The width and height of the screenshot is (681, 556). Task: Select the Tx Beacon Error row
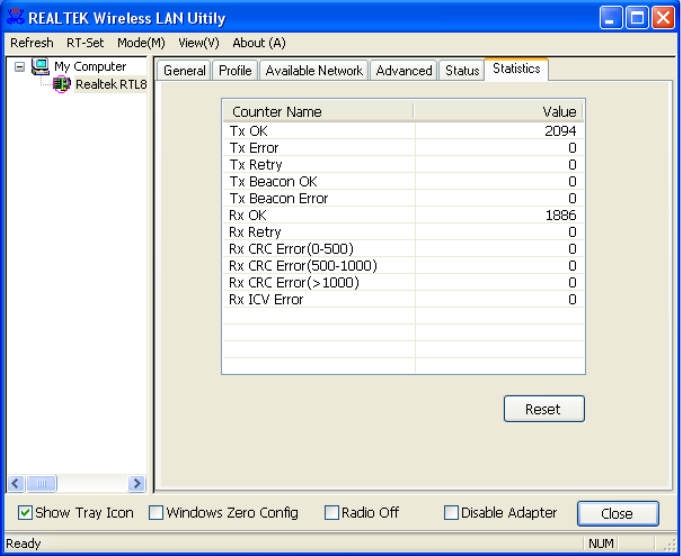coord(403,198)
